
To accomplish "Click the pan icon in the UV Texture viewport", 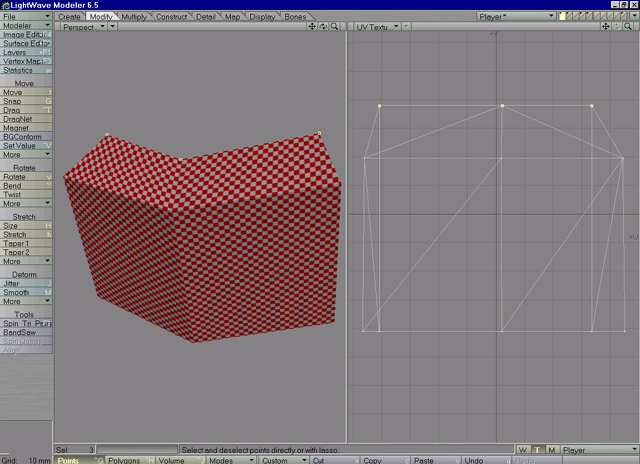I will point(606,27).
